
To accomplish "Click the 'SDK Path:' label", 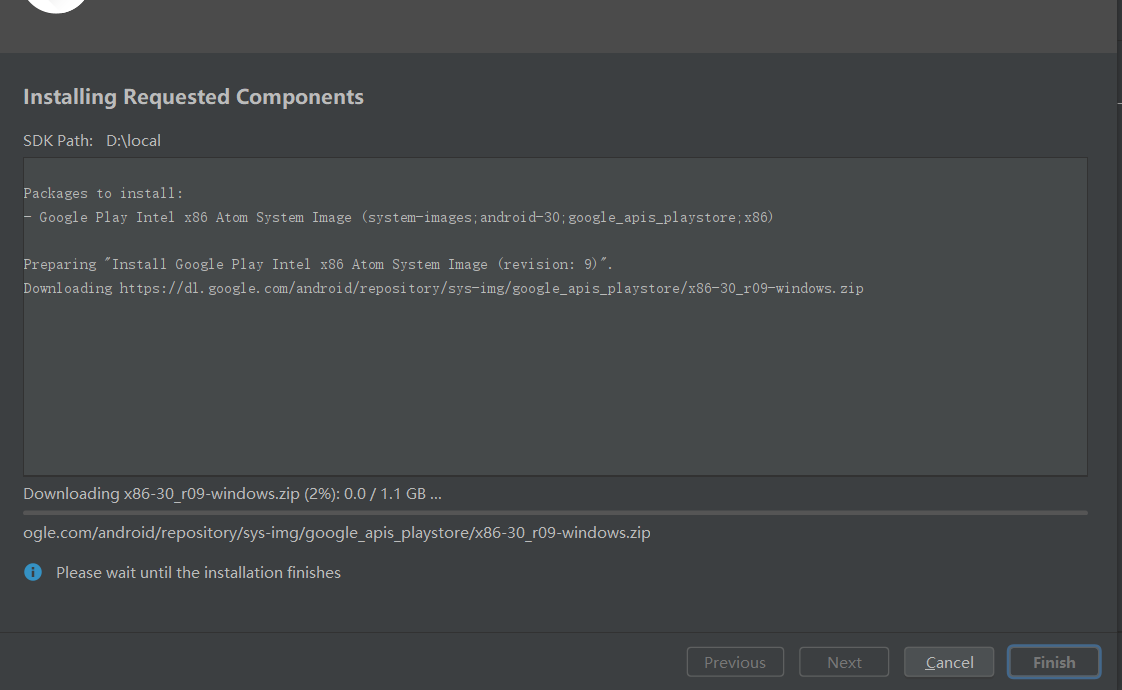I will click(x=58, y=140).
